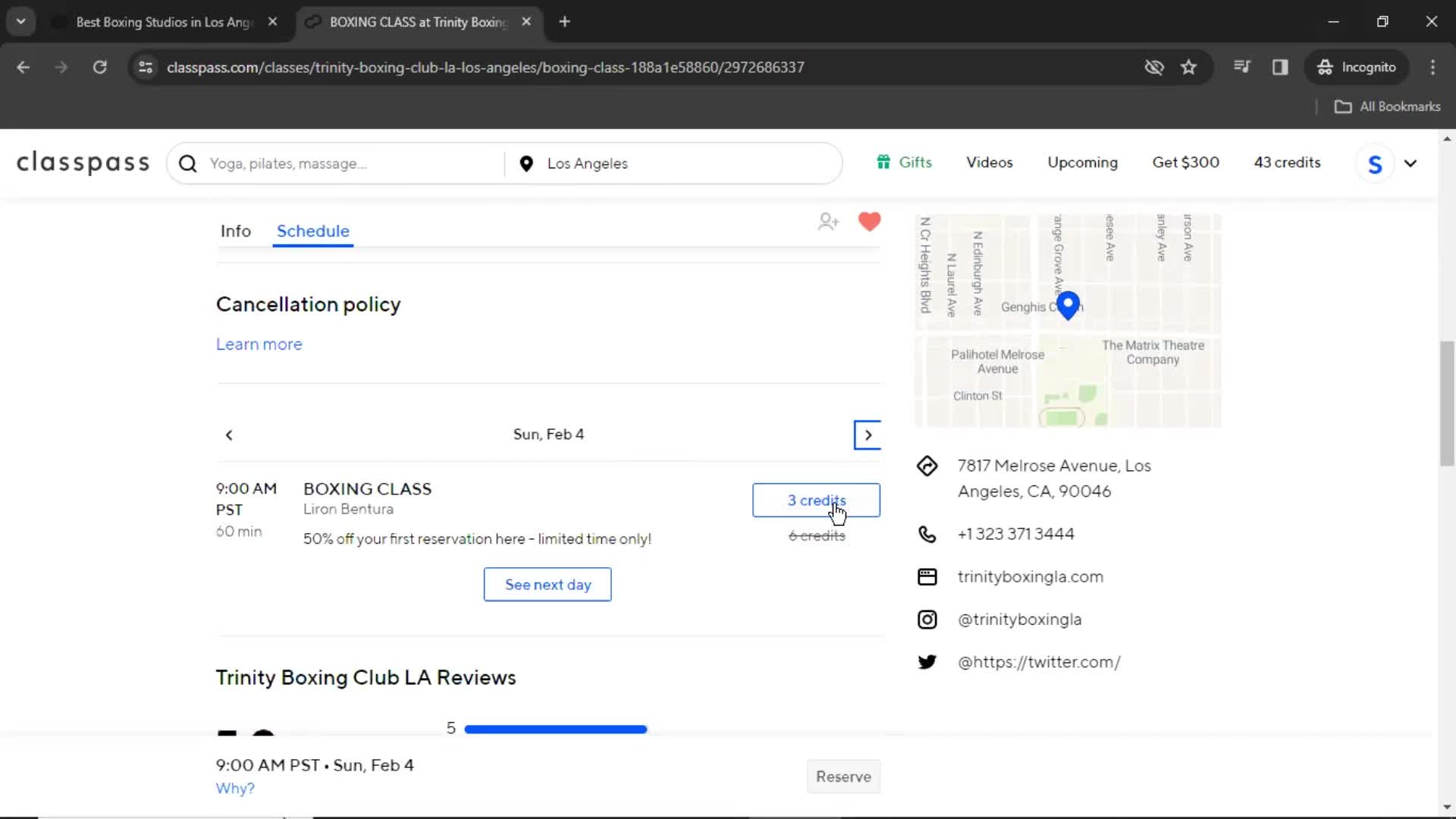Image resolution: width=1456 pixels, height=819 pixels.
Task: Click the directions icon next to address
Action: (x=927, y=466)
